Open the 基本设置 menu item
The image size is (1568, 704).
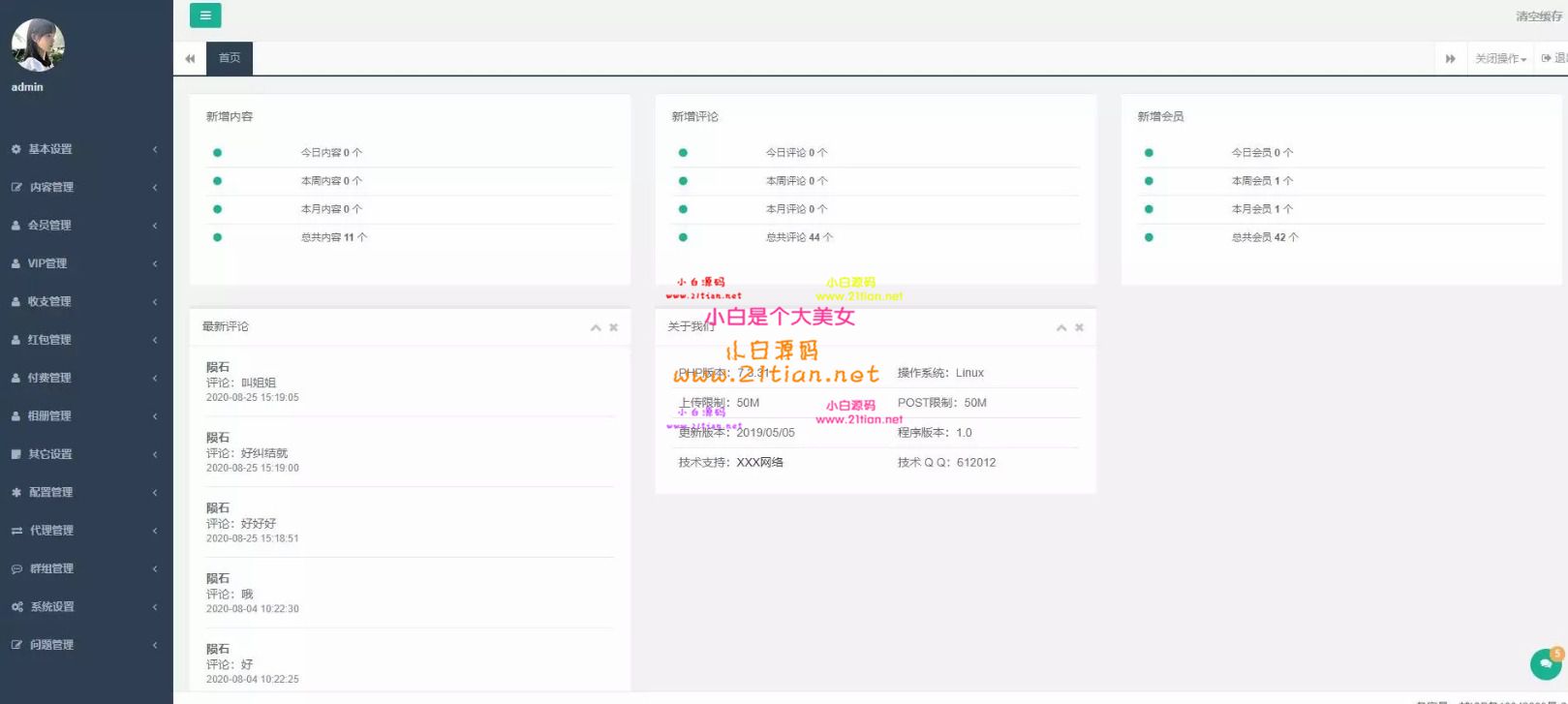click(x=86, y=149)
